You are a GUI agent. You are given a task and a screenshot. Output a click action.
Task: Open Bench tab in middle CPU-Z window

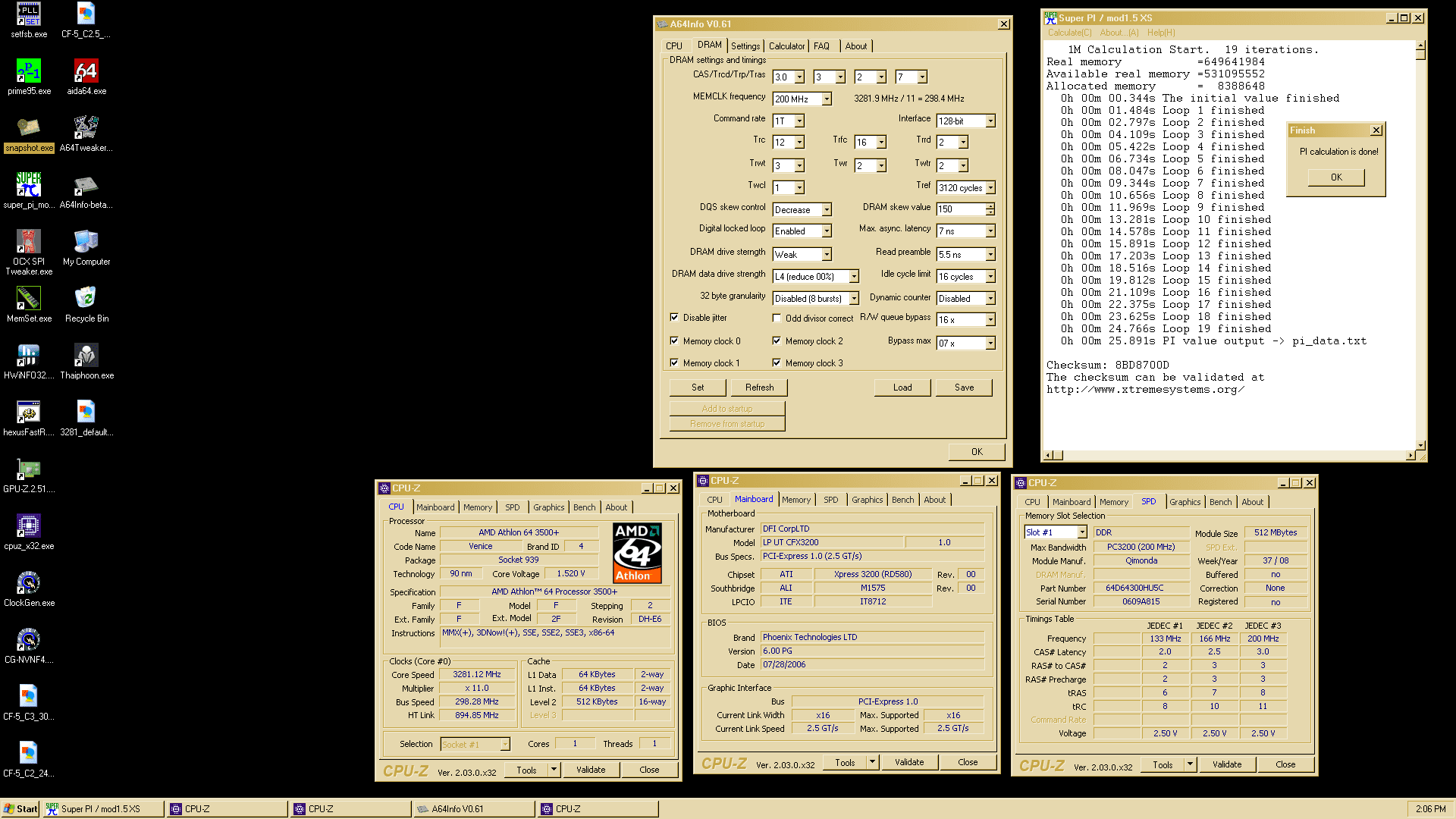[x=902, y=500]
